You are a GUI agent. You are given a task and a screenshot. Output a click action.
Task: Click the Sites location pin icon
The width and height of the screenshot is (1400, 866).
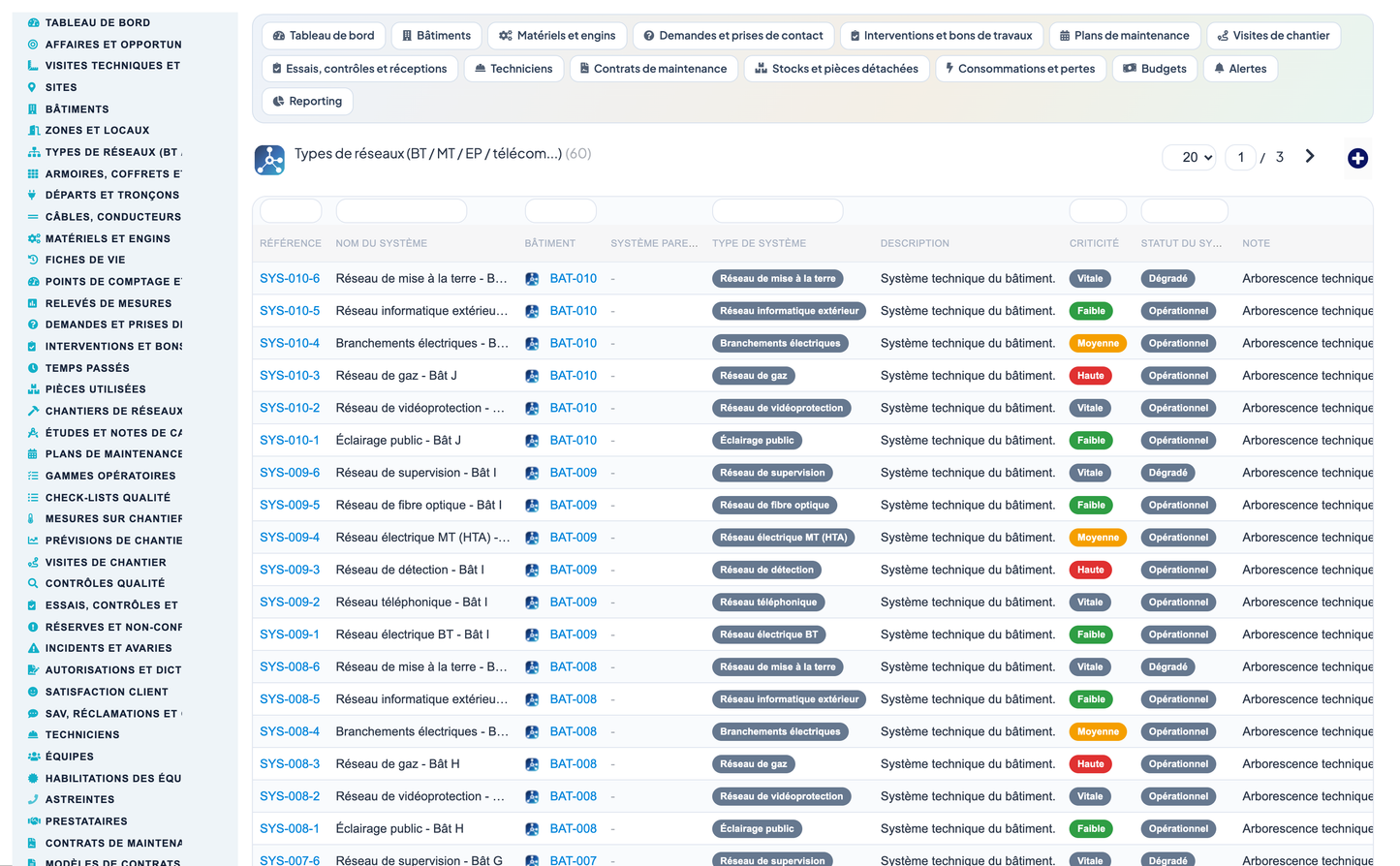(x=33, y=87)
